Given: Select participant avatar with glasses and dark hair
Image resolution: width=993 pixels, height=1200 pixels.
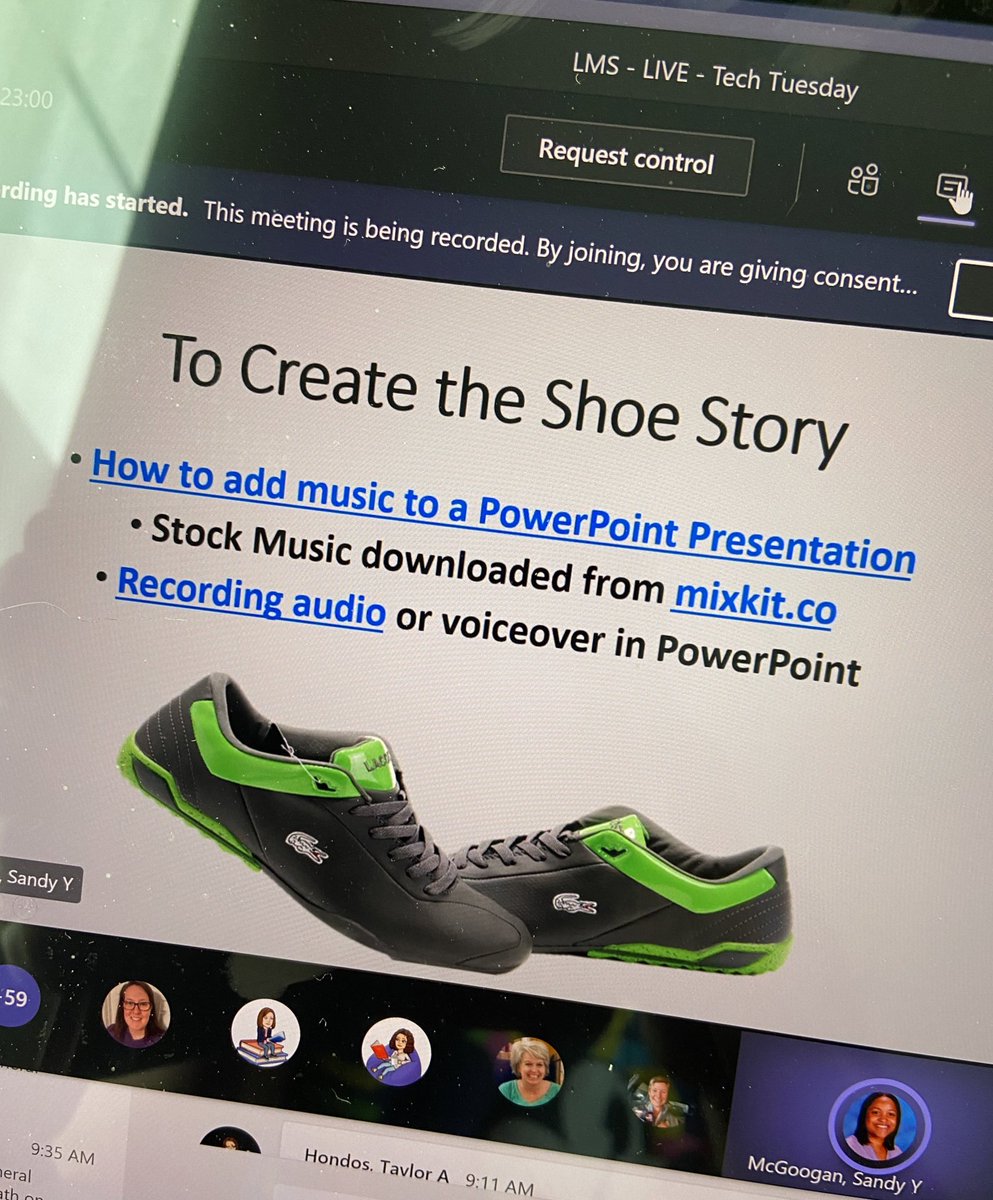Looking at the screenshot, I should (x=136, y=1013).
